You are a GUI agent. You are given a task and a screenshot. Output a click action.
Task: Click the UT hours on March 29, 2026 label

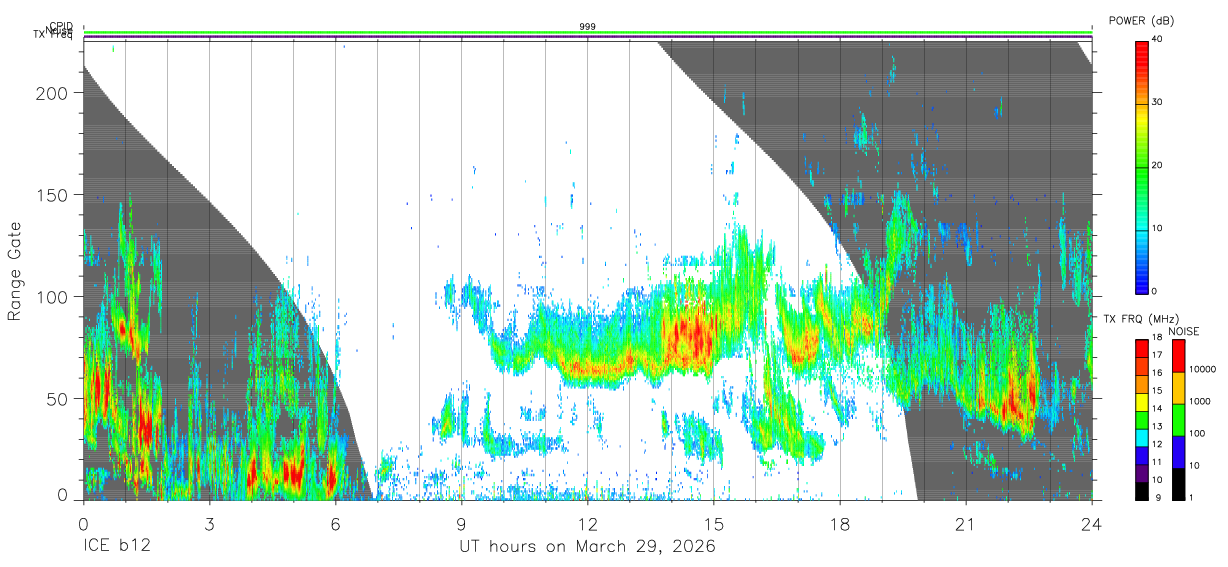coord(587,547)
